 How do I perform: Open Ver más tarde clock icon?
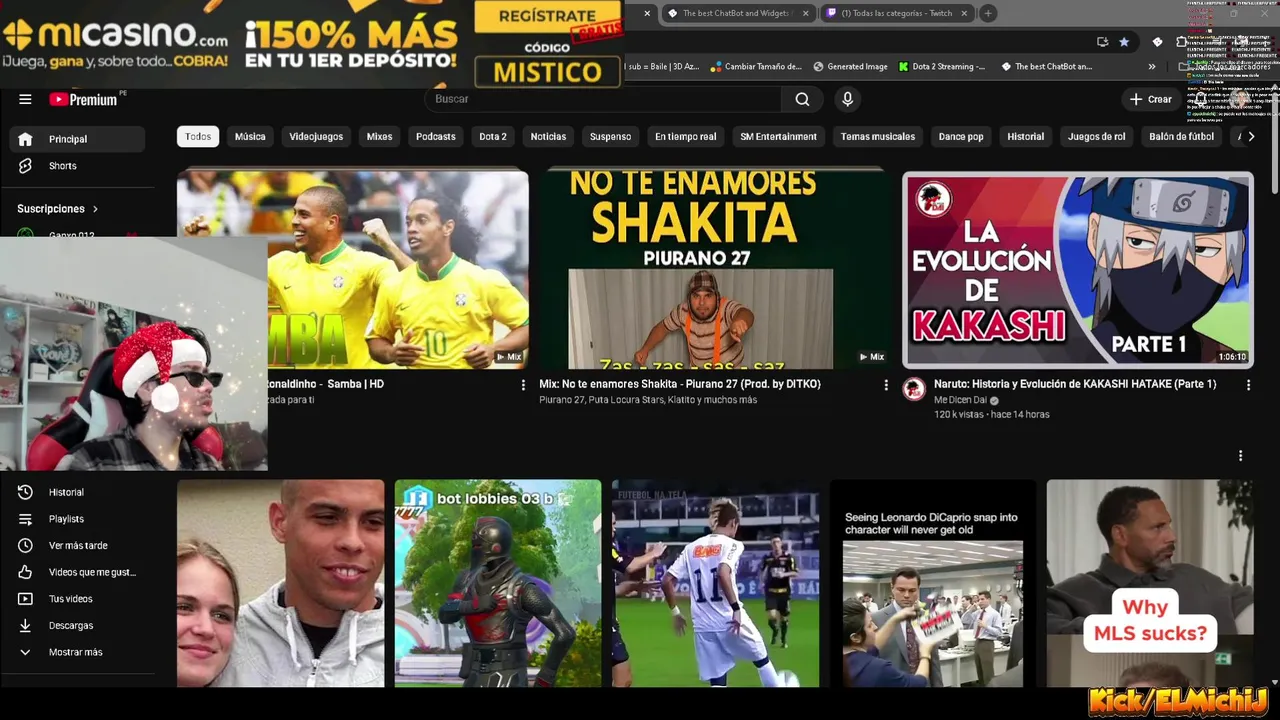pos(25,545)
